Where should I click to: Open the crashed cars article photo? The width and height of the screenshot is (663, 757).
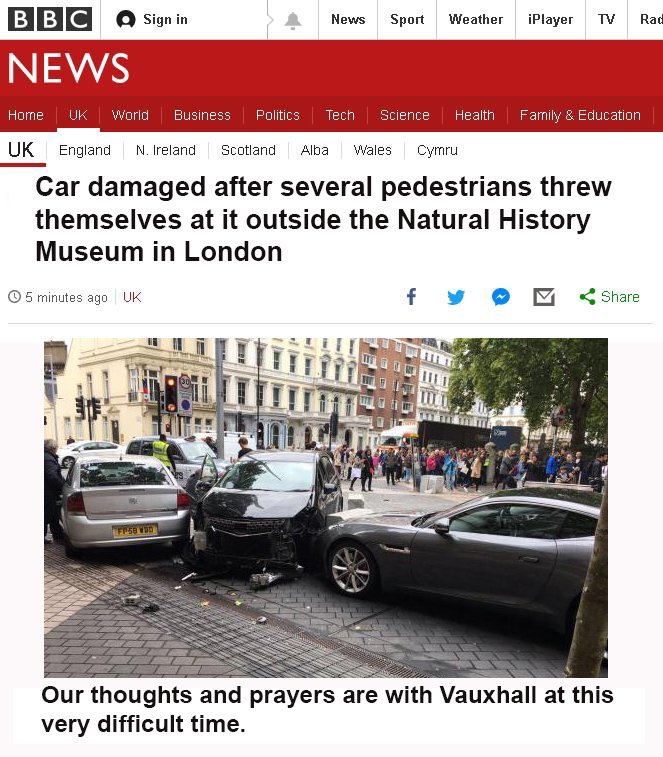[x=326, y=507]
